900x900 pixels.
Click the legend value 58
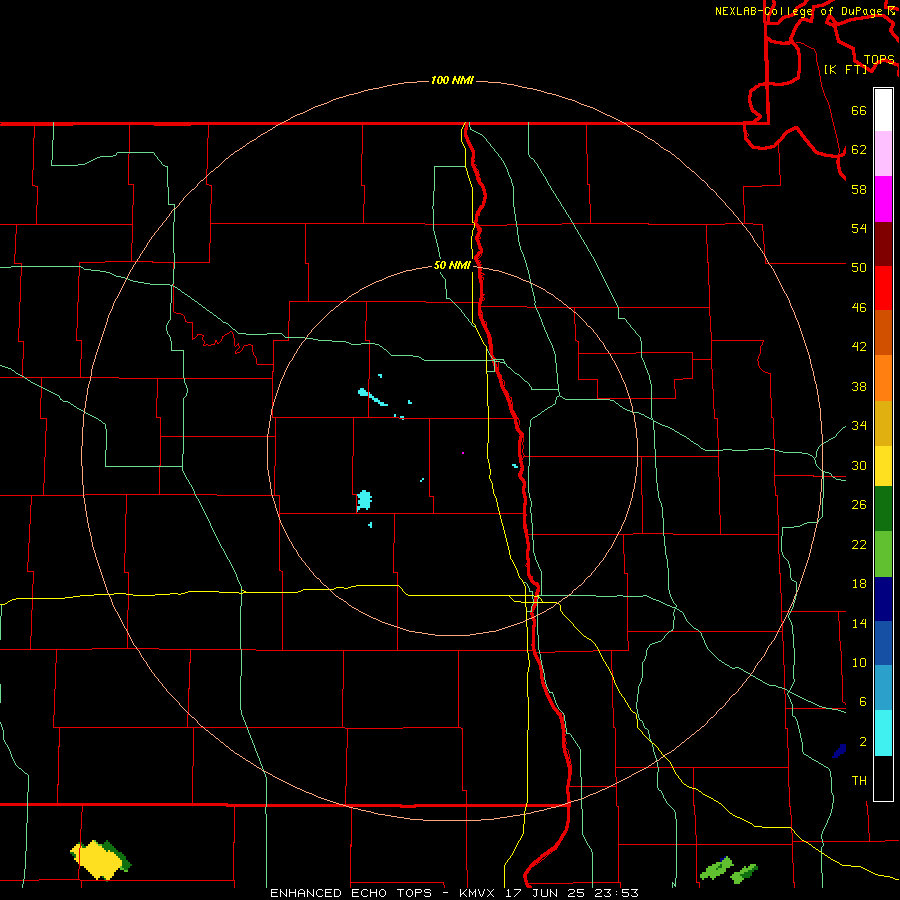(859, 189)
